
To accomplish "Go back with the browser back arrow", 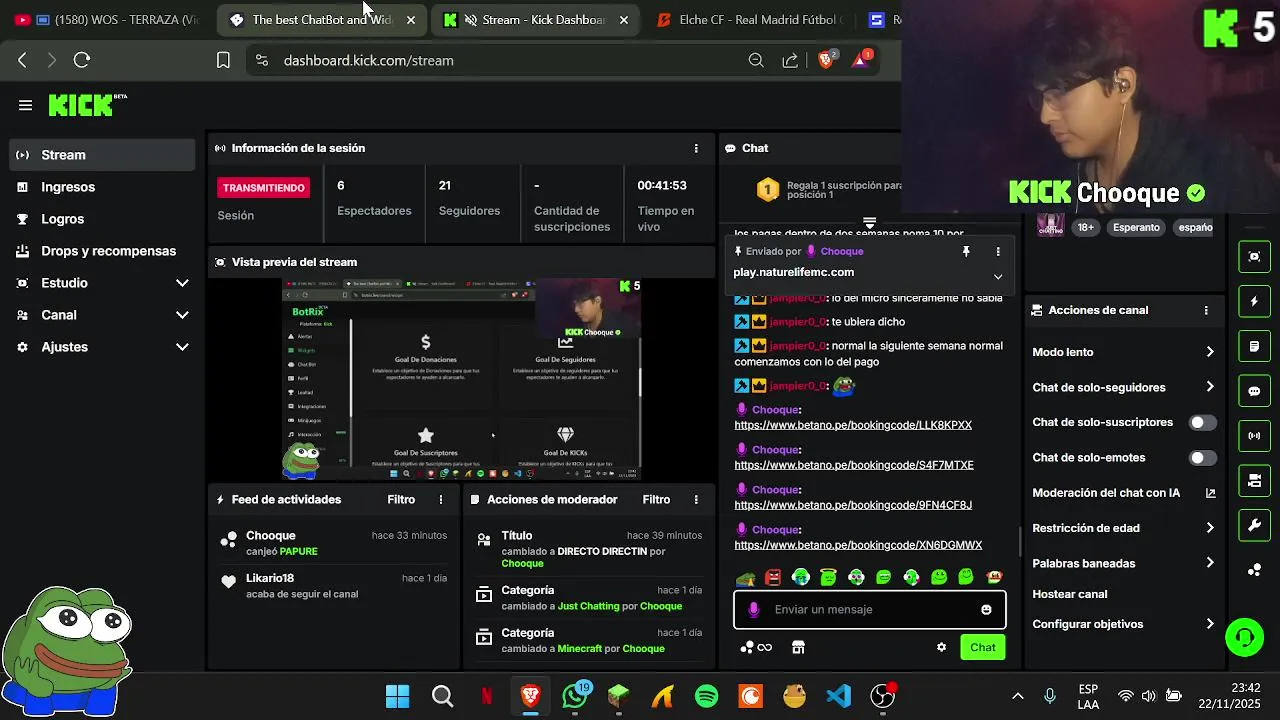I will [x=22, y=60].
